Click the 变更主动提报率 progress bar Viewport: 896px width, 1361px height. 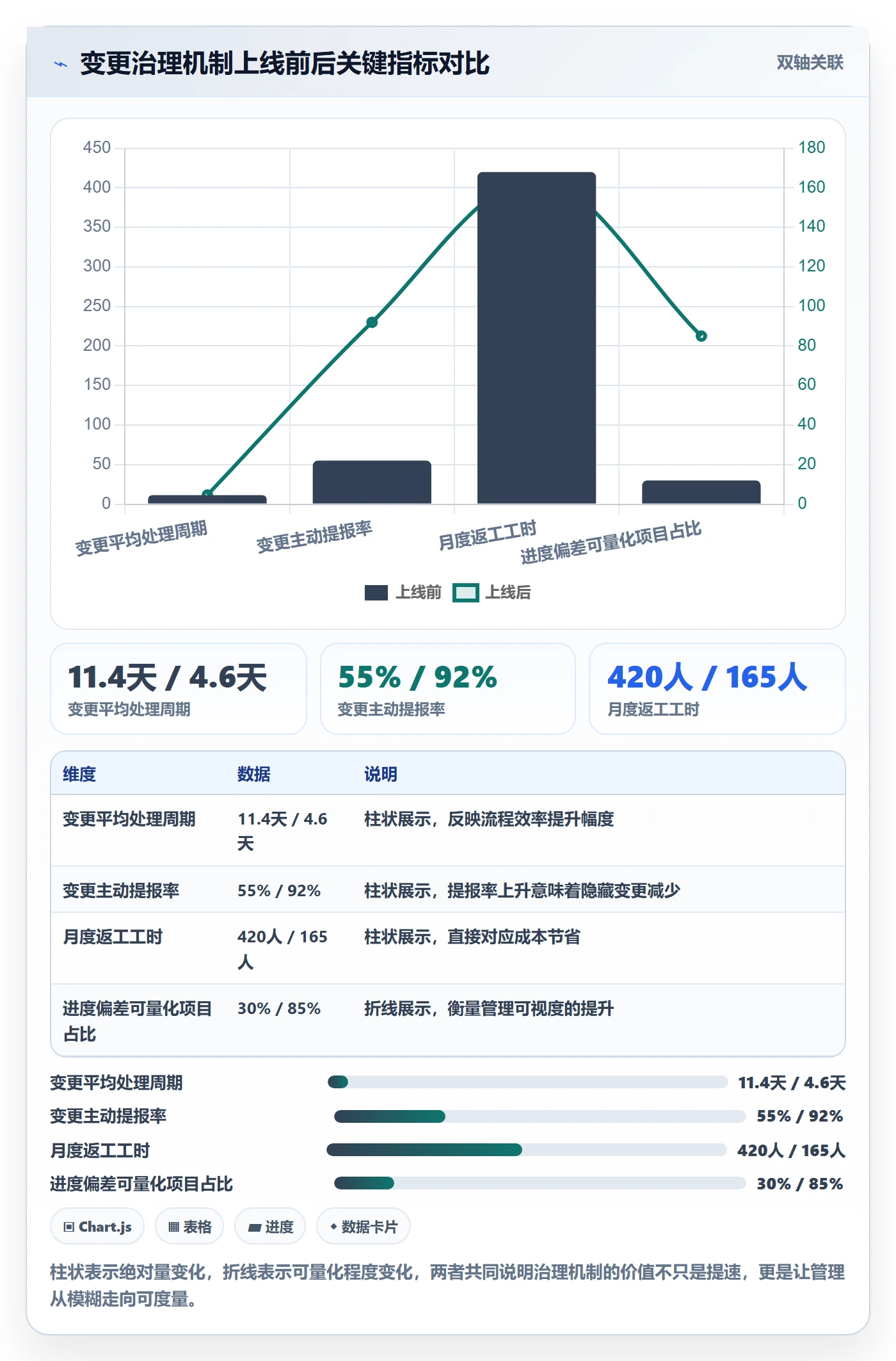540,1116
